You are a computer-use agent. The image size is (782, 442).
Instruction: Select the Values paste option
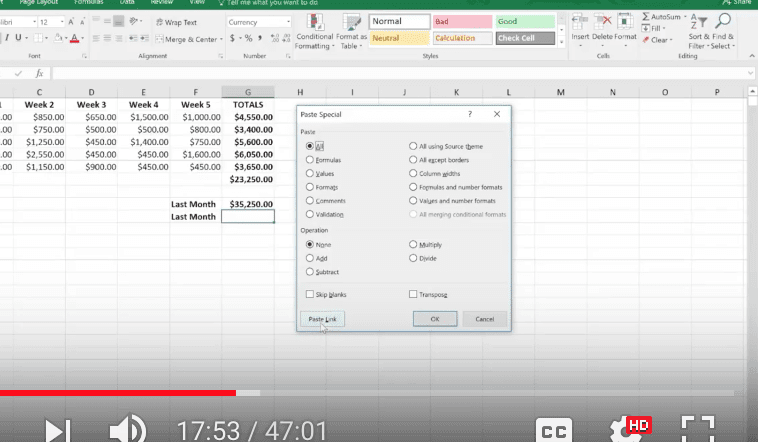point(310,173)
